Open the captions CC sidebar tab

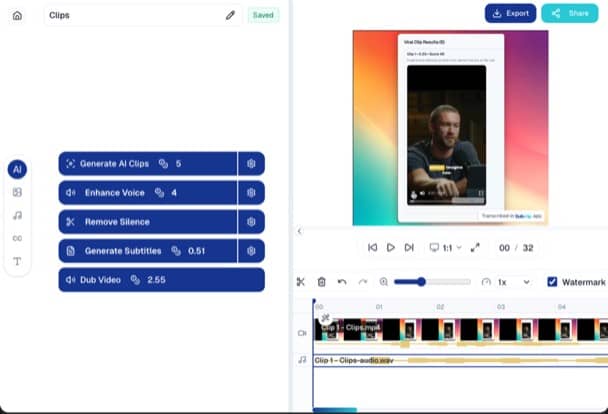(x=17, y=238)
